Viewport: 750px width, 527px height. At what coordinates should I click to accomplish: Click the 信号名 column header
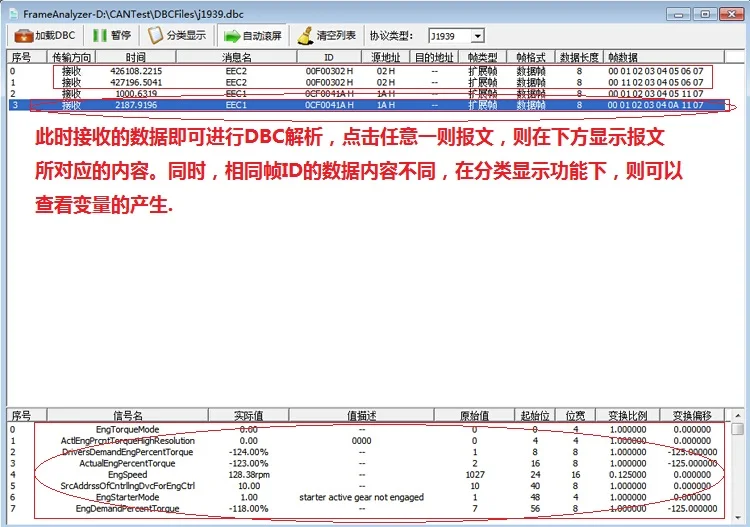click(x=127, y=416)
